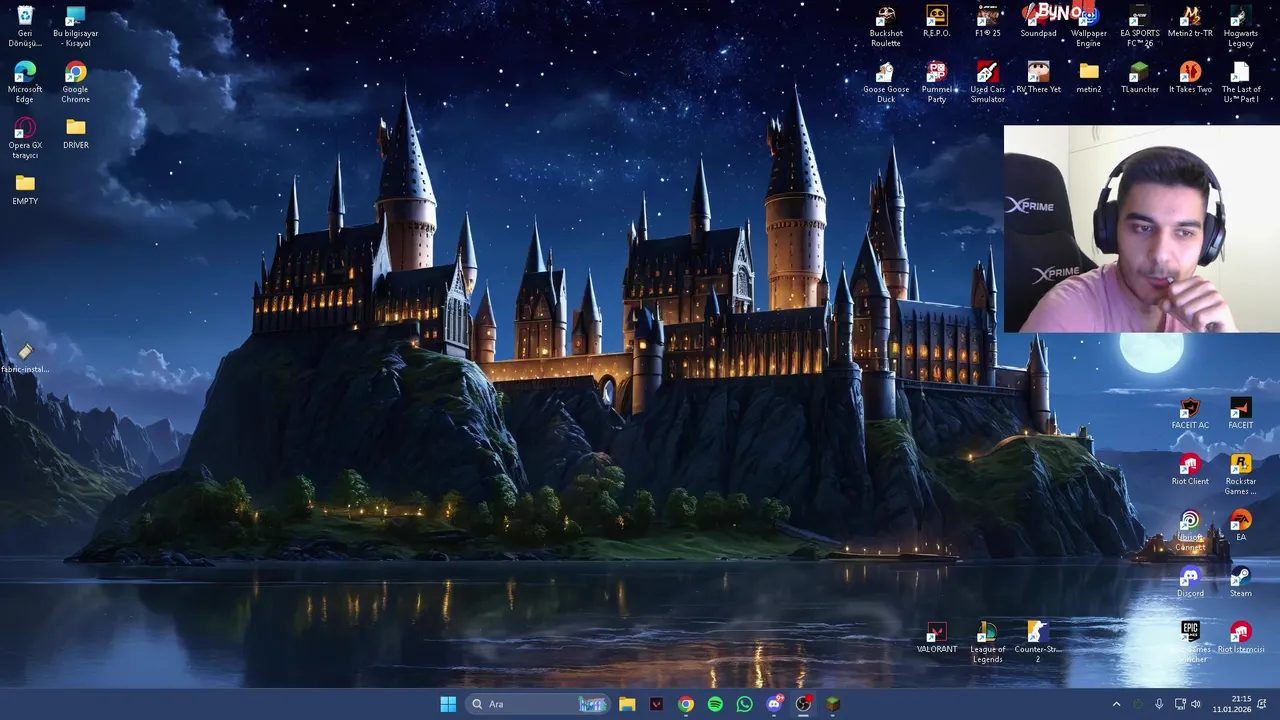This screenshot has height=720, width=1280.
Task: Select the Metin2 tr-TR shortcut
Action: click(x=1190, y=22)
